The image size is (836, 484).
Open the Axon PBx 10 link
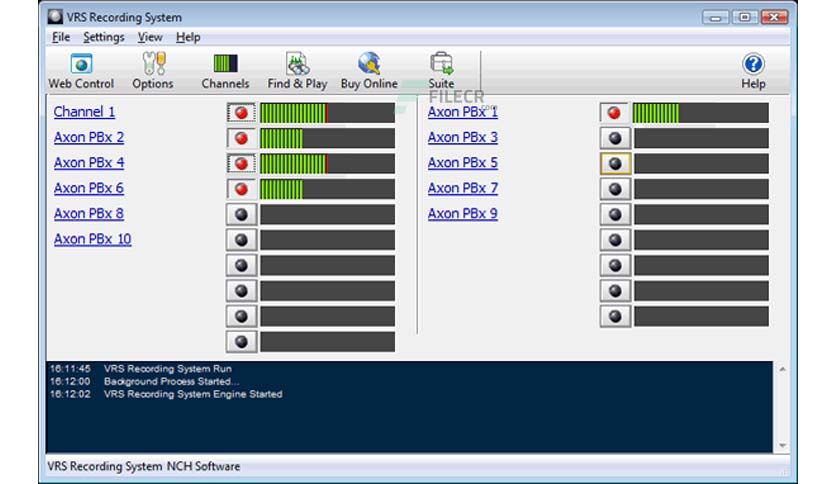(x=92, y=239)
